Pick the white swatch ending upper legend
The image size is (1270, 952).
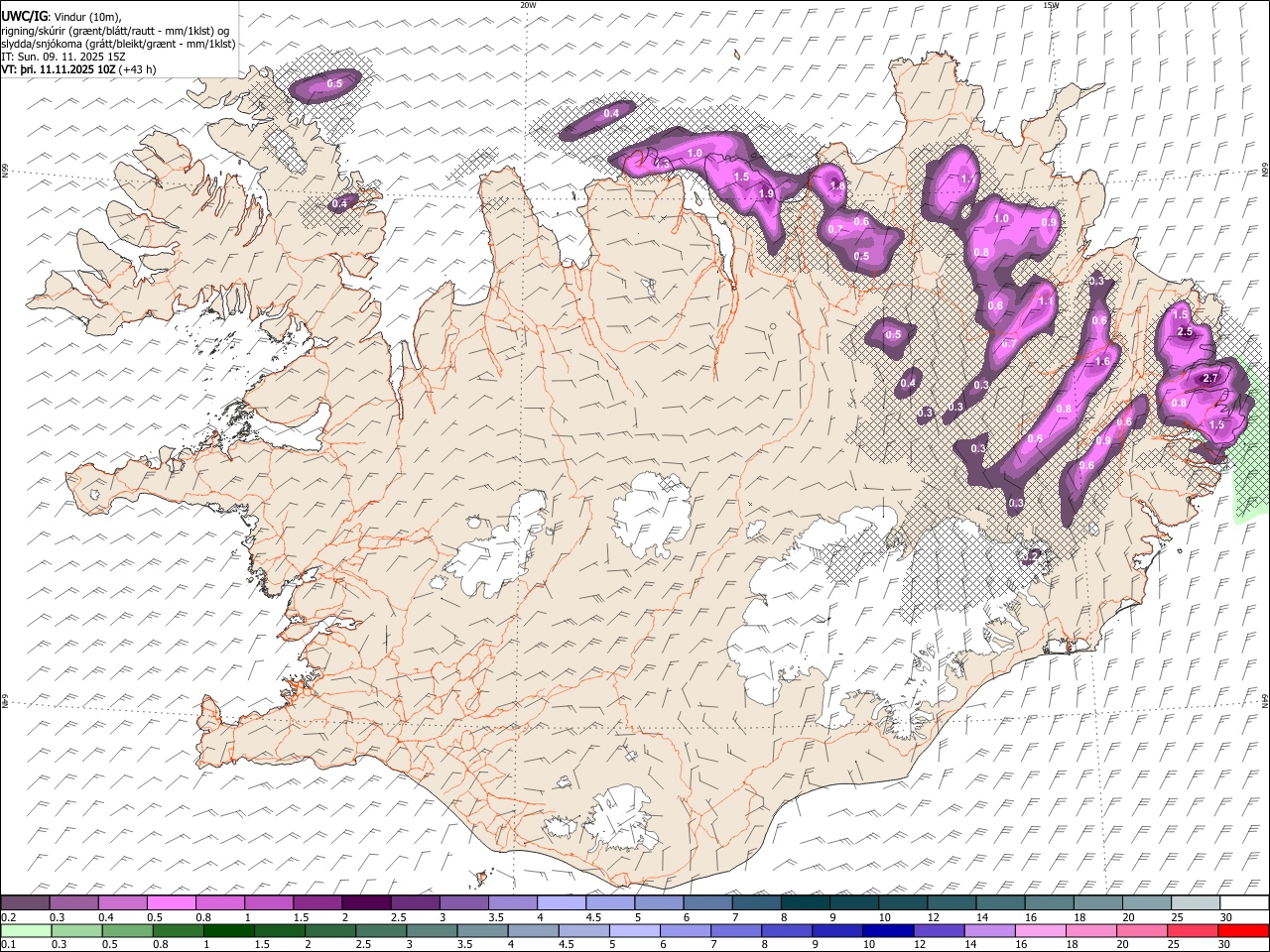1244,902
